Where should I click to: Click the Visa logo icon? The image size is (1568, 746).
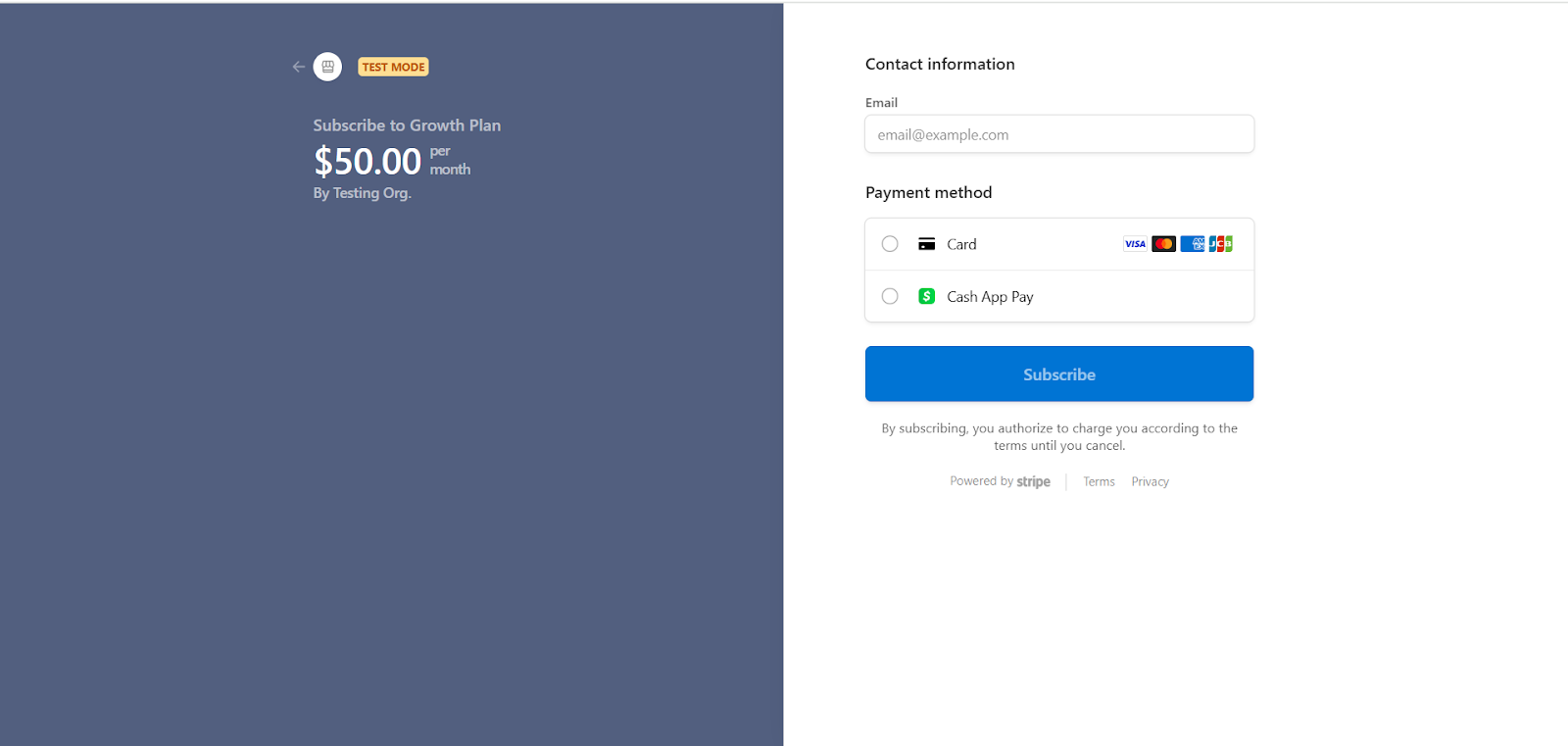pyautogui.click(x=1135, y=244)
